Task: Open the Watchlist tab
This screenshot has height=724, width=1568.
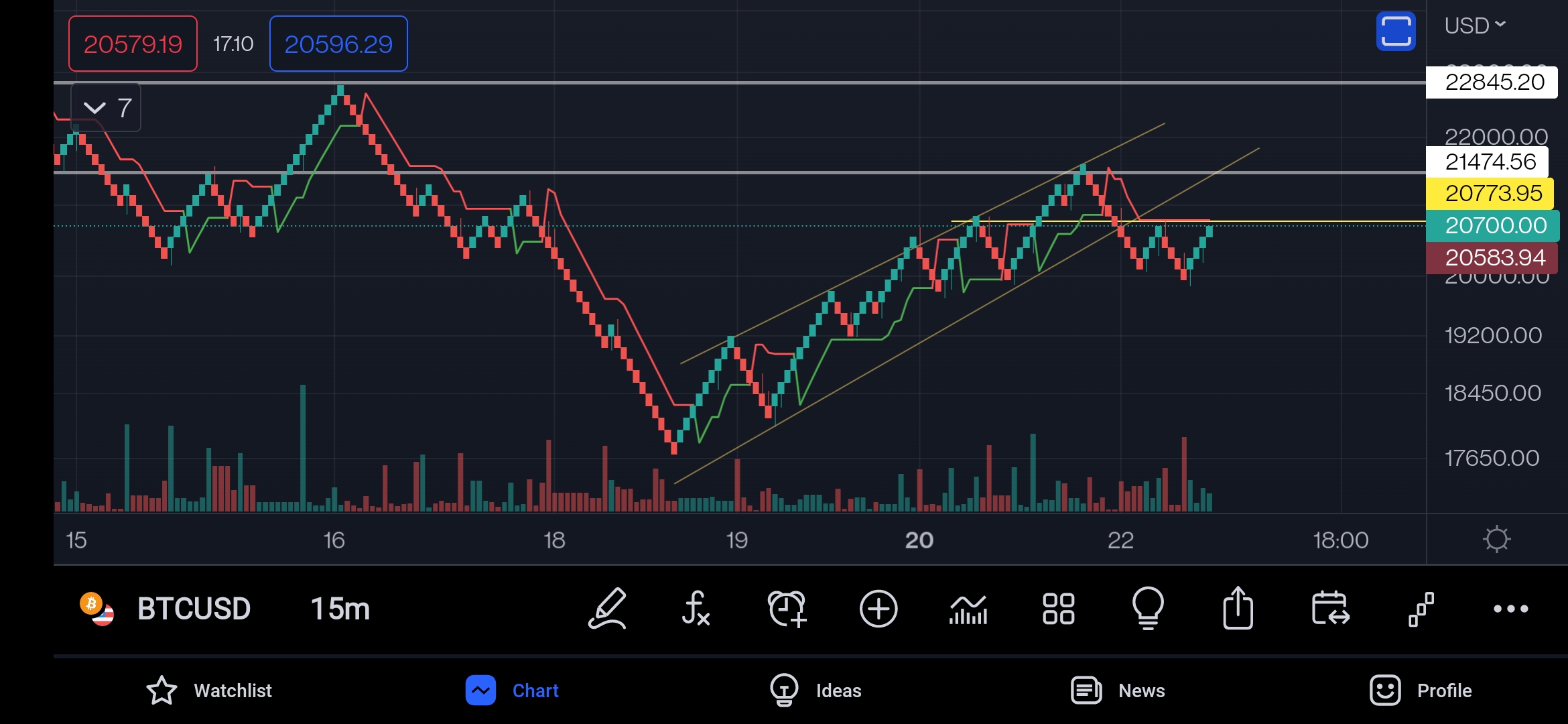Action: point(209,690)
